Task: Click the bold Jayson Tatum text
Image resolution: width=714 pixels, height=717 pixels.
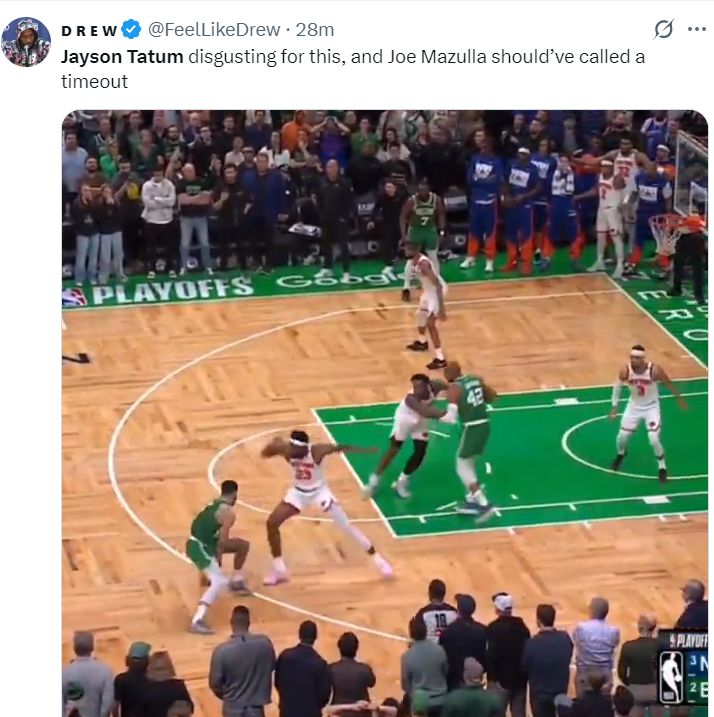Action: [x=122, y=57]
